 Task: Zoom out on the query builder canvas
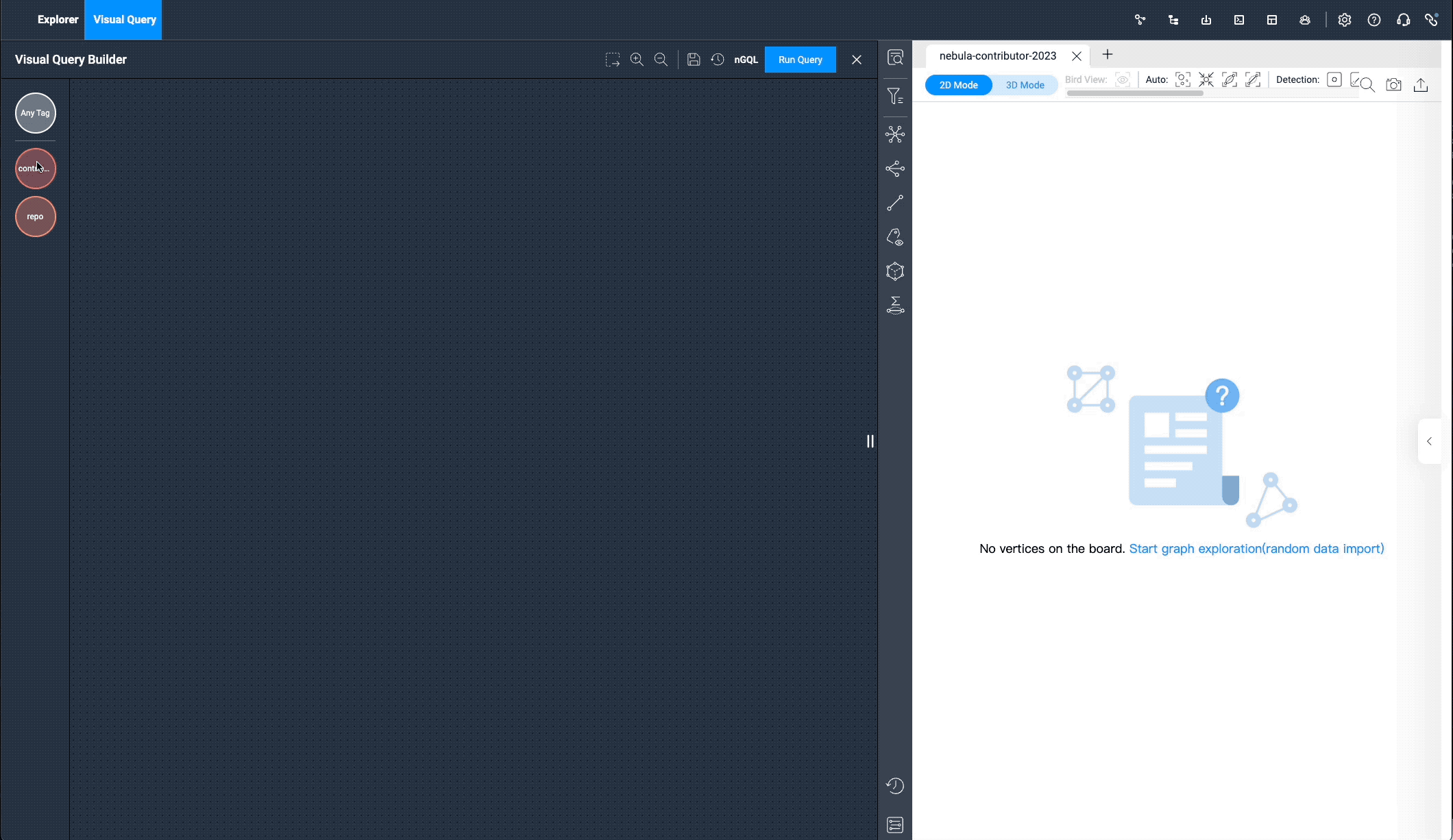[x=661, y=60]
